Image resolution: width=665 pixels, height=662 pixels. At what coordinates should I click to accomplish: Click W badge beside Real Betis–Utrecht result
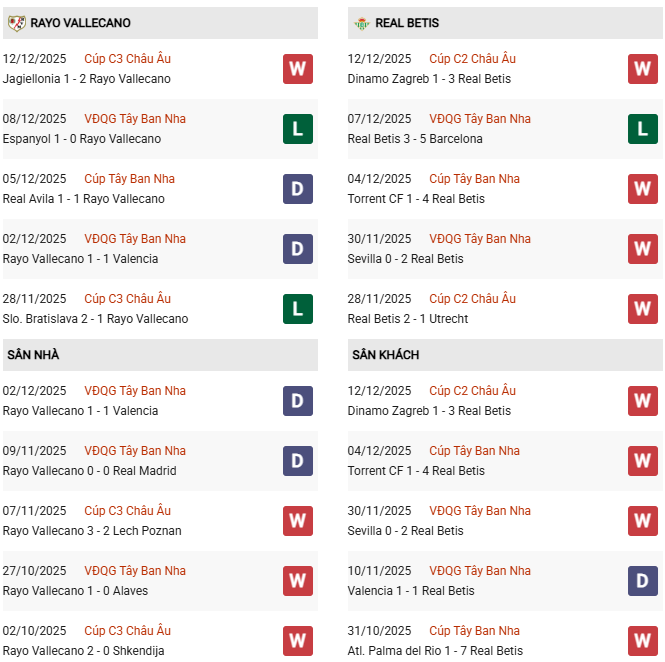[x=643, y=309]
